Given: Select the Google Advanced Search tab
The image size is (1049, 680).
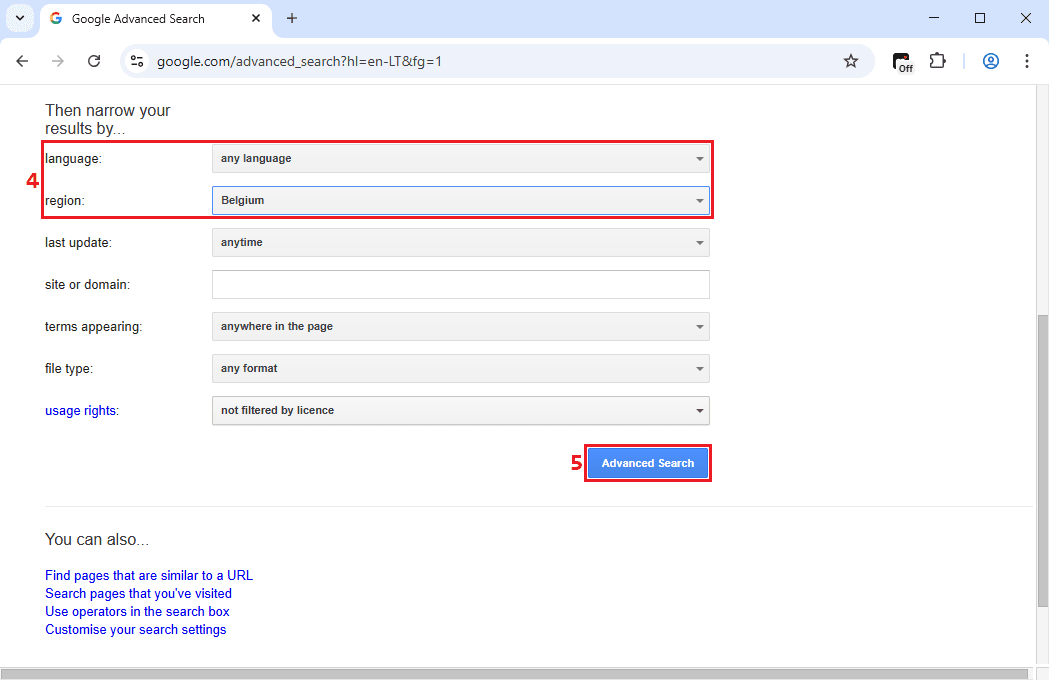Looking at the screenshot, I should coord(150,19).
